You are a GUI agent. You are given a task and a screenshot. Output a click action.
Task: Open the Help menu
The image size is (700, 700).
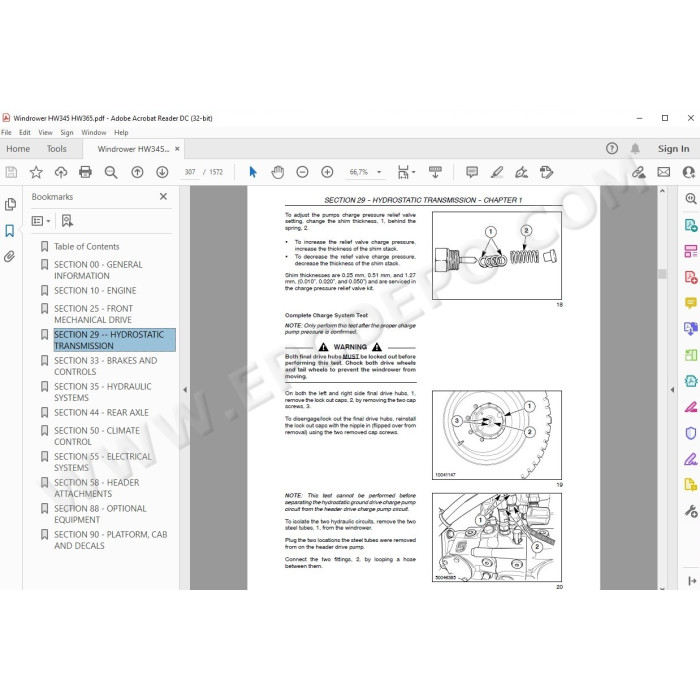pos(121,133)
